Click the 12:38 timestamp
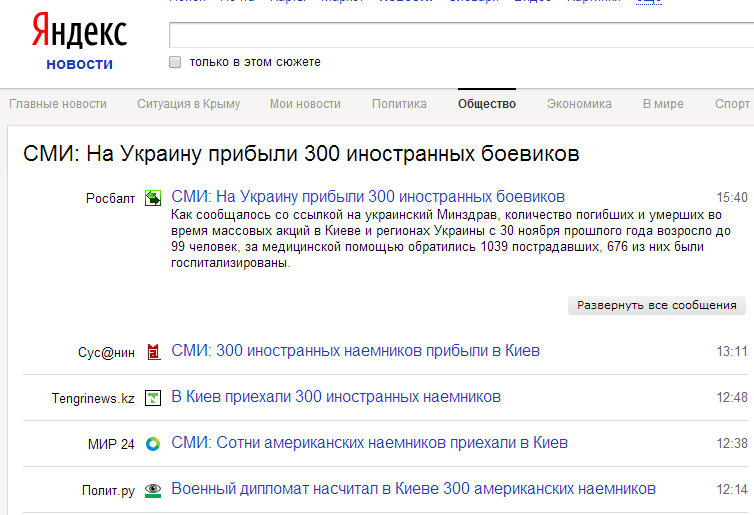 click(732, 443)
